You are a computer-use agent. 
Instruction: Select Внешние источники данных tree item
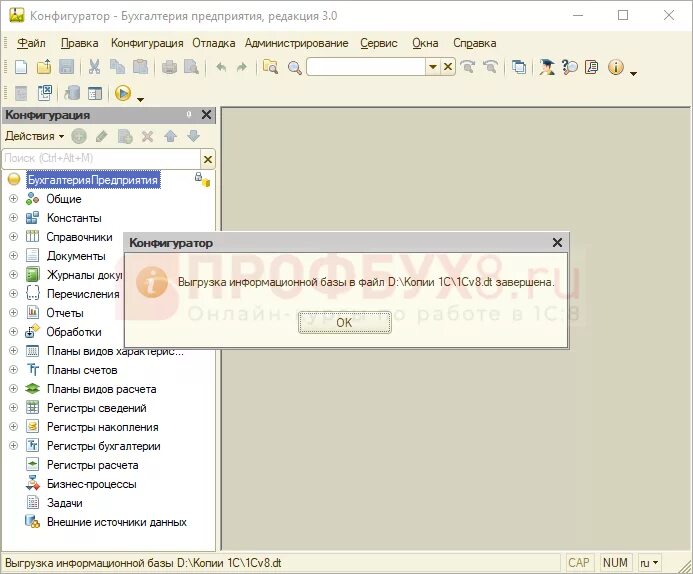(x=117, y=522)
